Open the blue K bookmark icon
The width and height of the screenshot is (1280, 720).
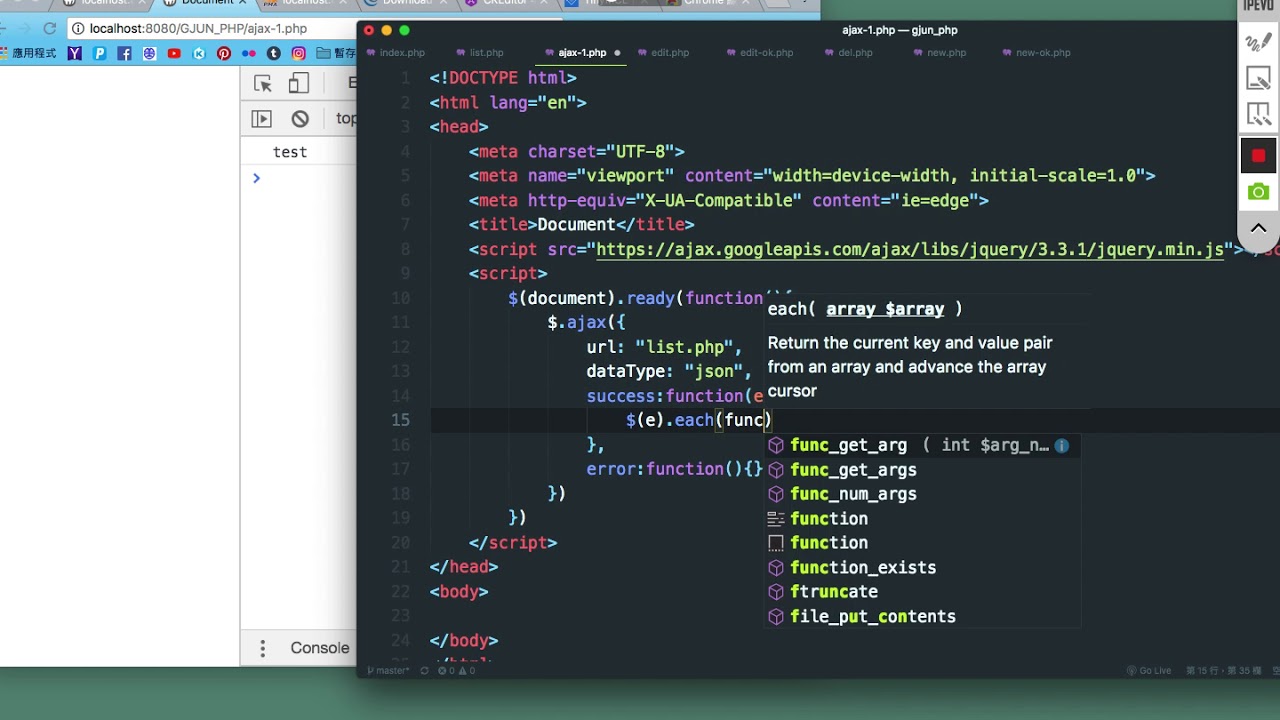click(x=199, y=54)
